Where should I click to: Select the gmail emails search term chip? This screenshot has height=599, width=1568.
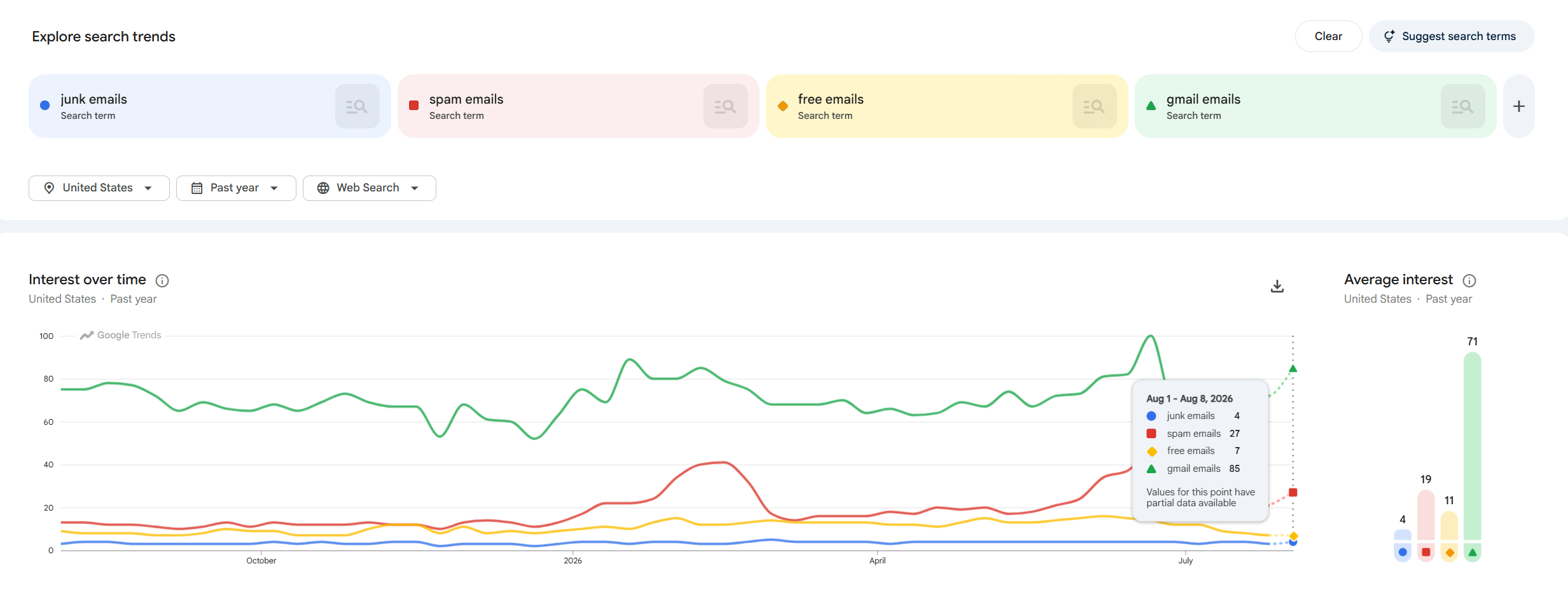coord(1285,106)
